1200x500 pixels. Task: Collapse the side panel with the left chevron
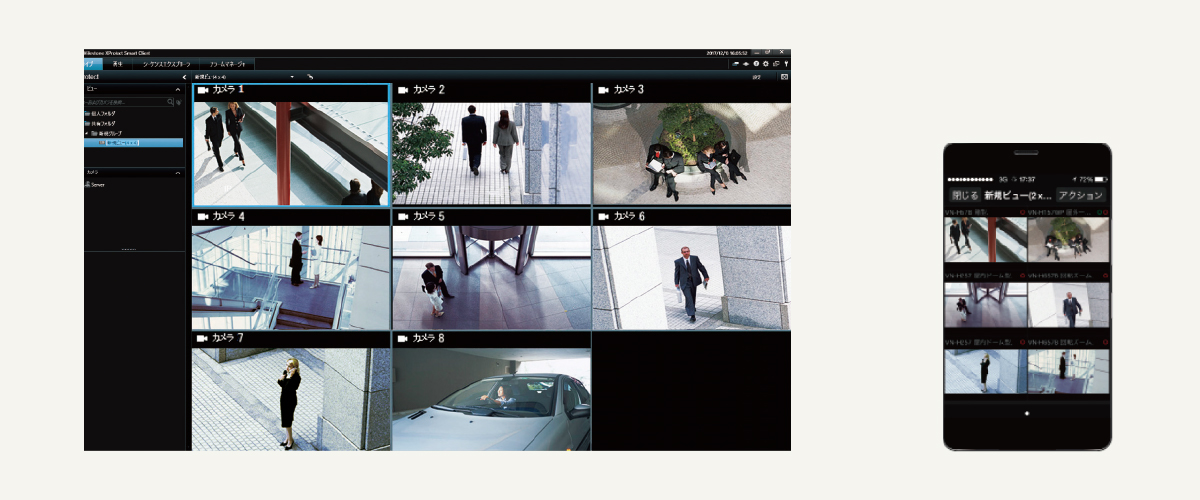click(x=184, y=77)
